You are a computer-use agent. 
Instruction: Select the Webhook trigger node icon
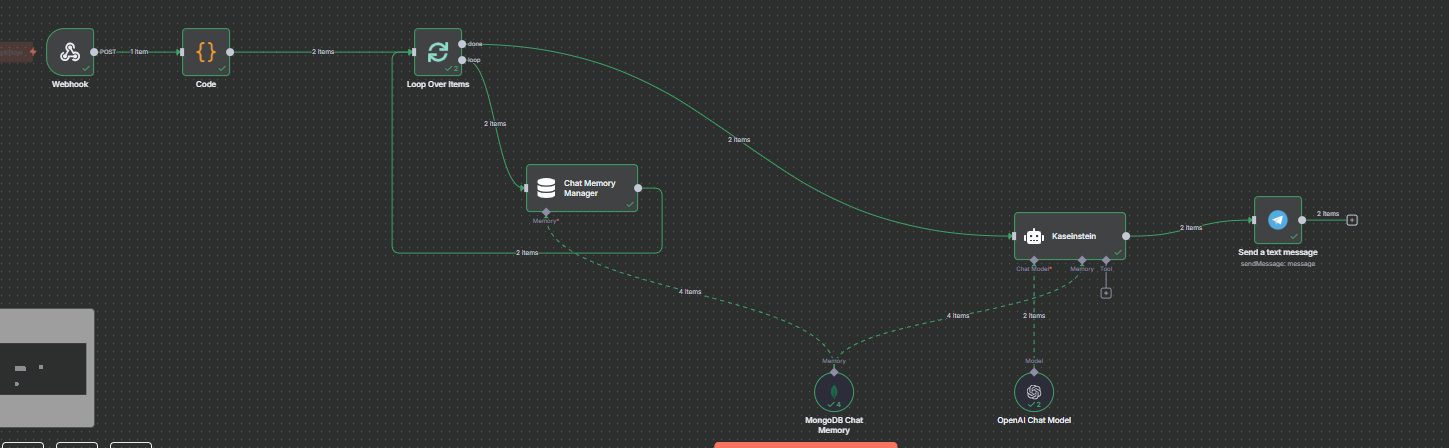(70, 52)
